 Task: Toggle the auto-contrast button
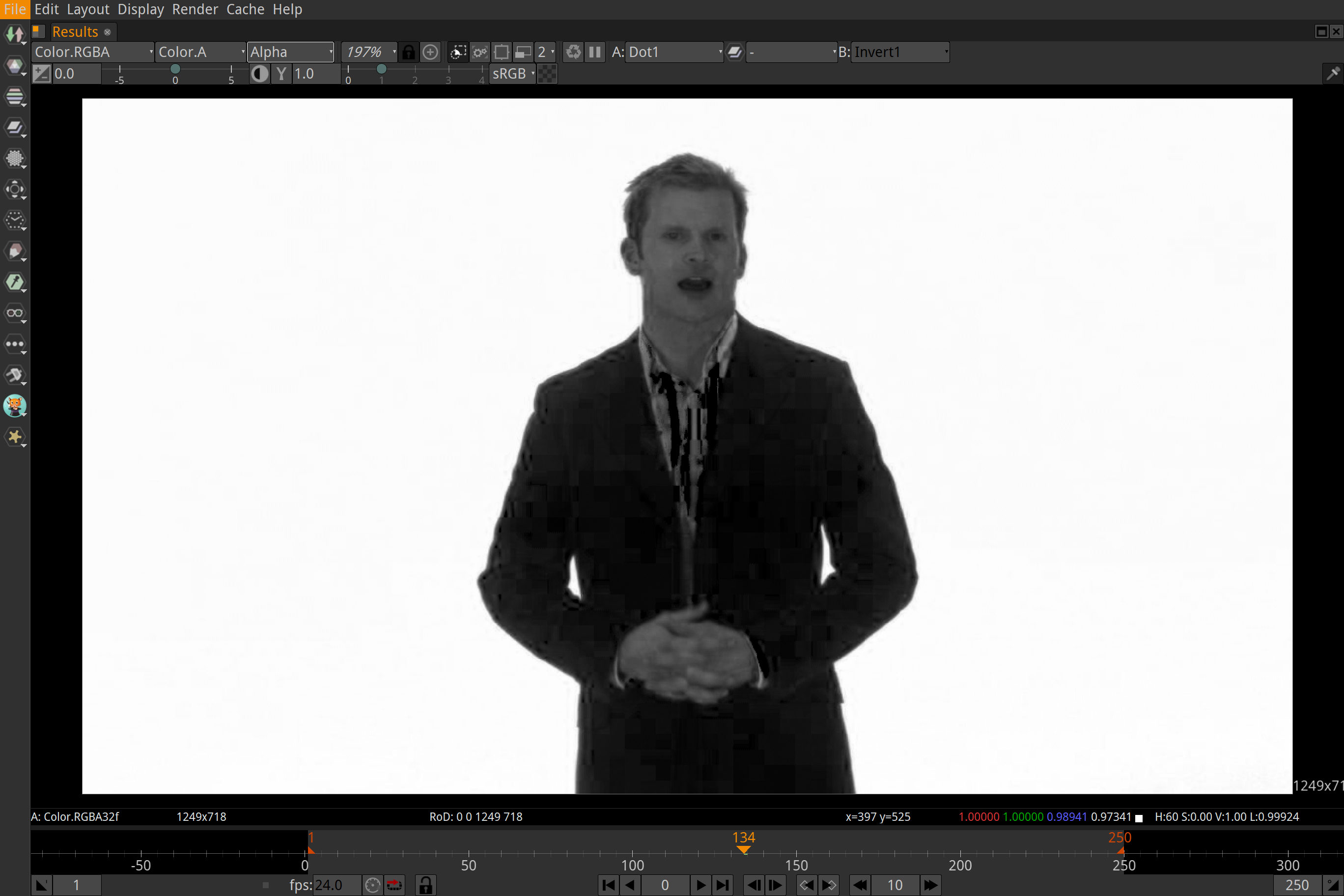[x=260, y=74]
